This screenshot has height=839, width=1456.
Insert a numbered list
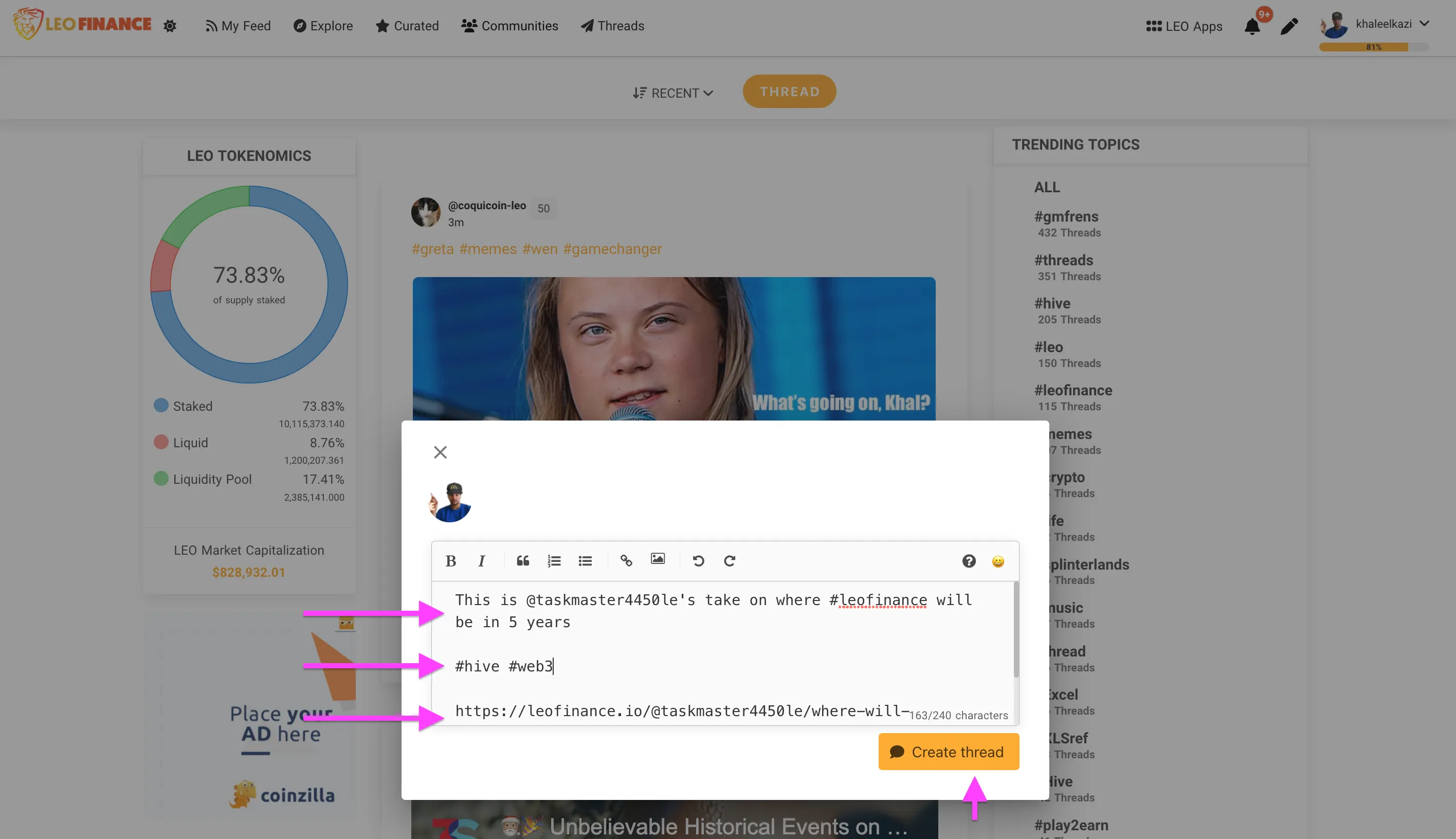click(554, 561)
